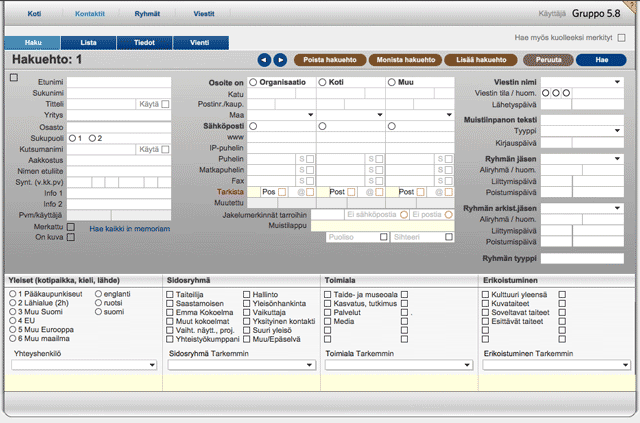Tick the Media checkbox

pos(327,321)
